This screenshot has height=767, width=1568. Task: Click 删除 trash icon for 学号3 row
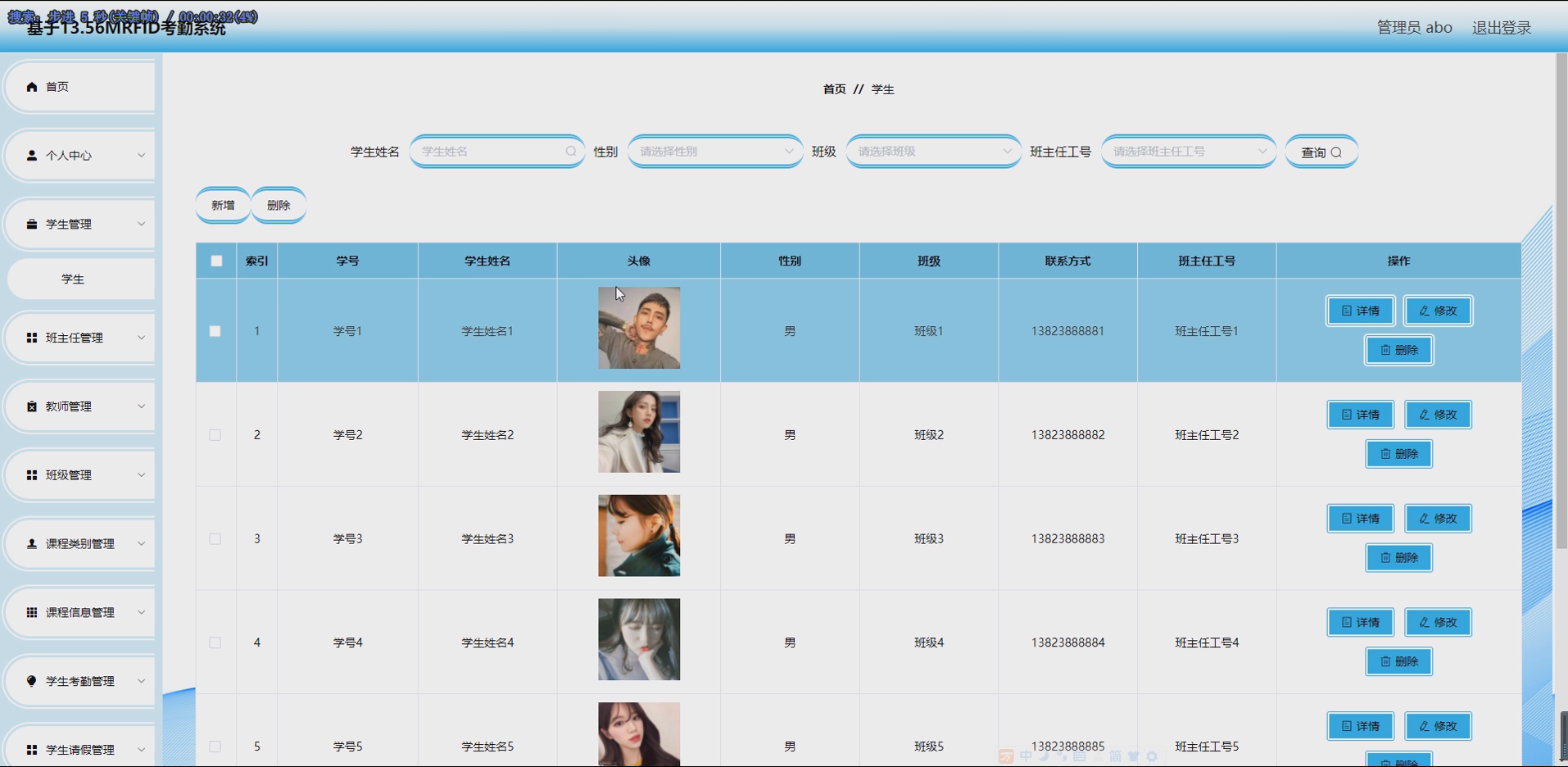1385,558
